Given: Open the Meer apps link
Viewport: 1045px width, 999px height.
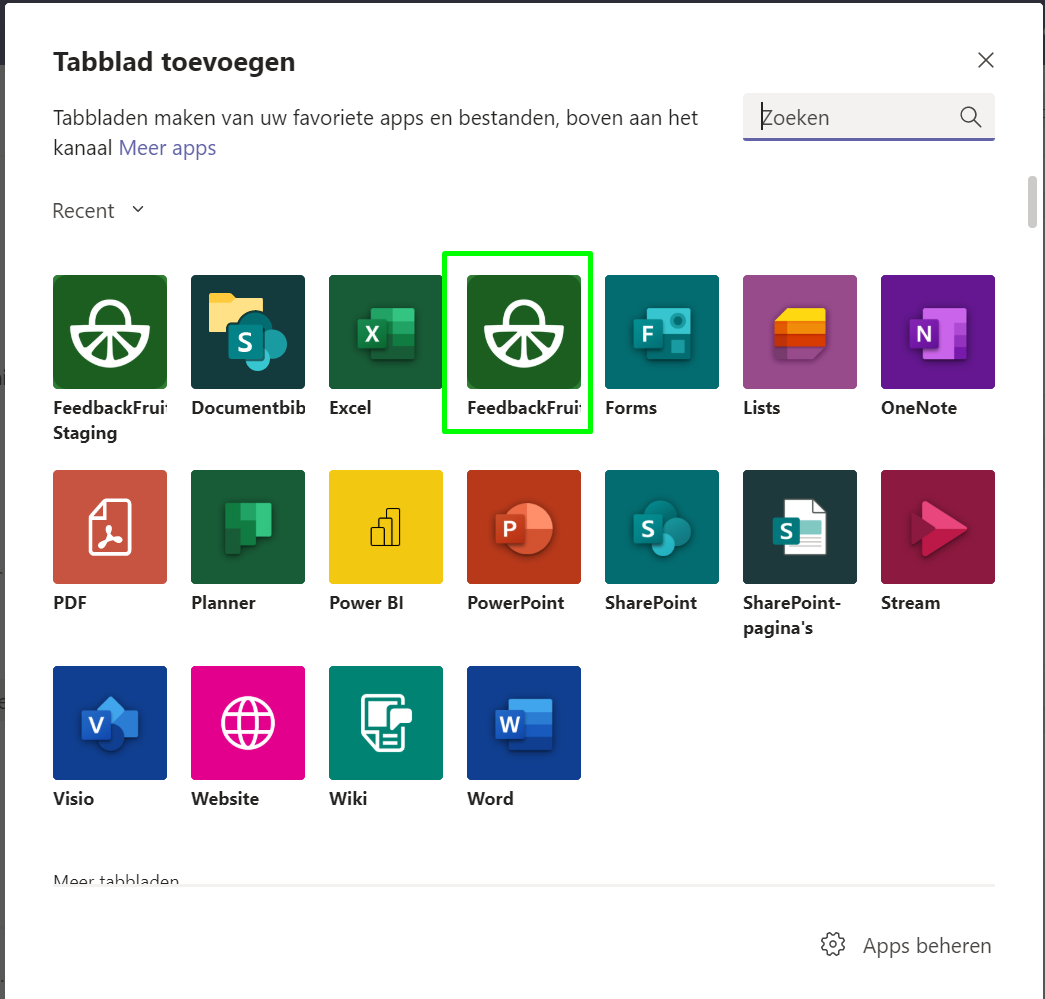Looking at the screenshot, I should (167, 149).
